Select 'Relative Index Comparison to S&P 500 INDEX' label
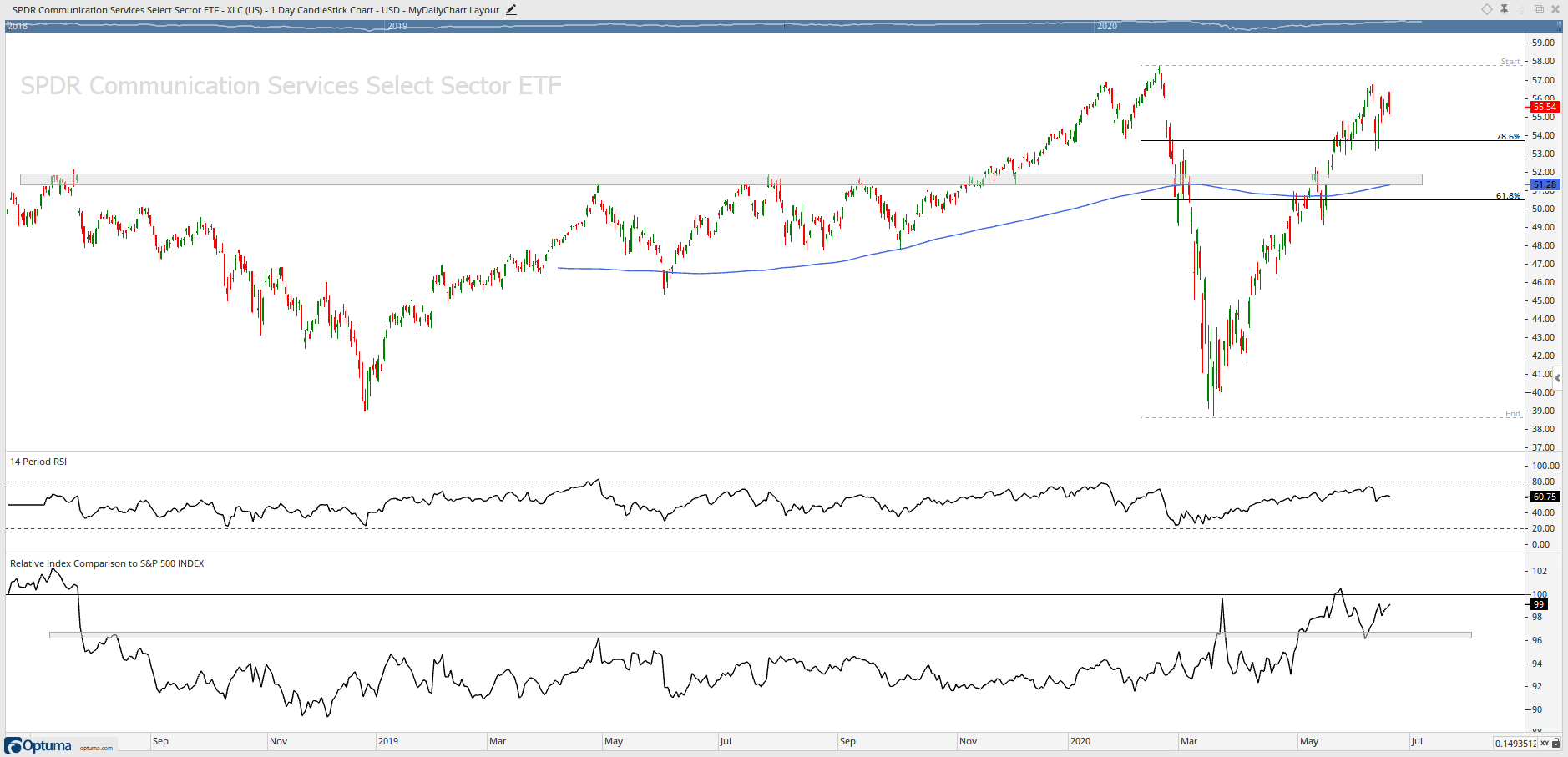Viewport: 1568px width, 757px height. point(107,563)
